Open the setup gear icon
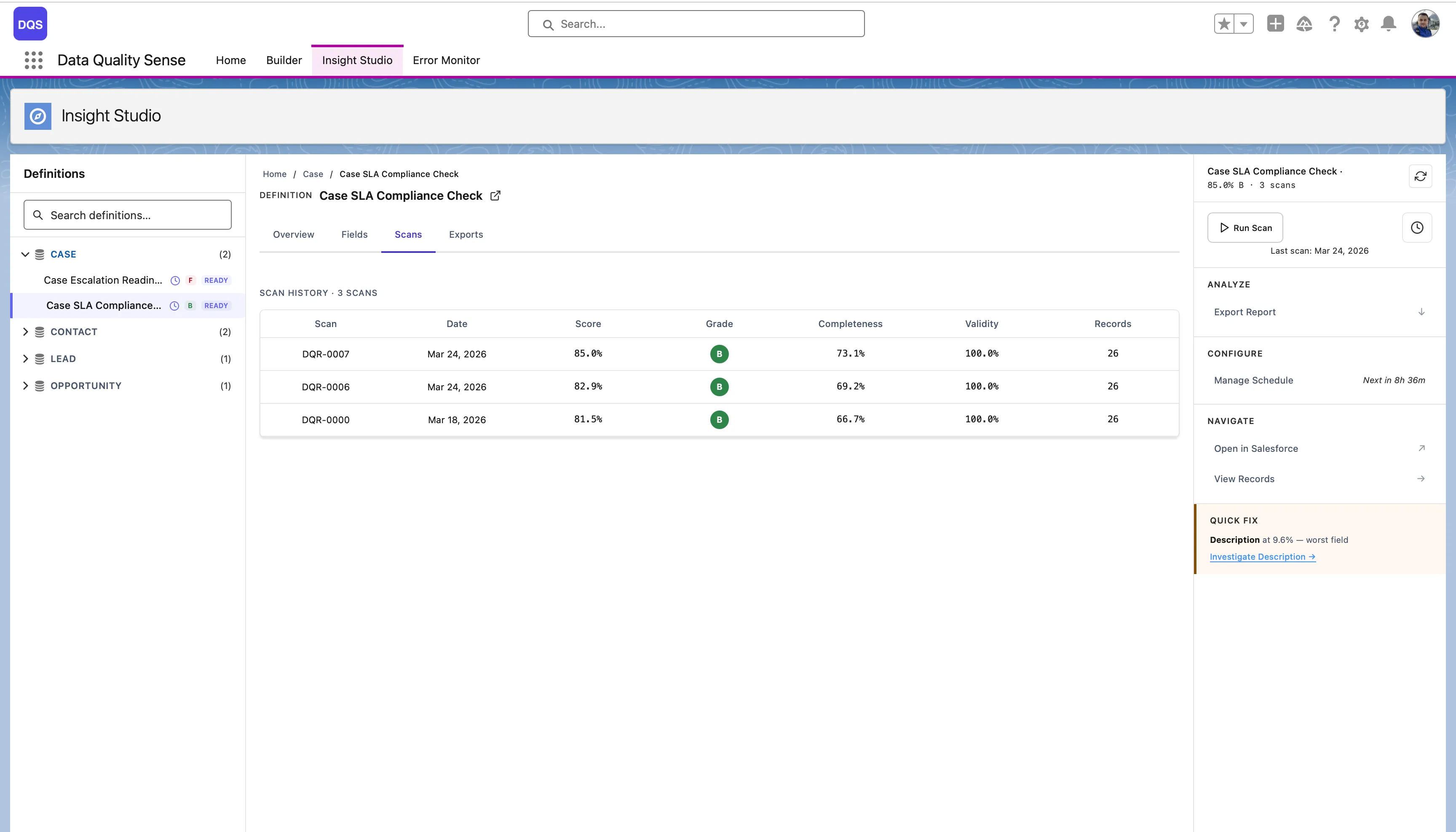Viewport: 1456px width, 832px height. coord(1361,24)
